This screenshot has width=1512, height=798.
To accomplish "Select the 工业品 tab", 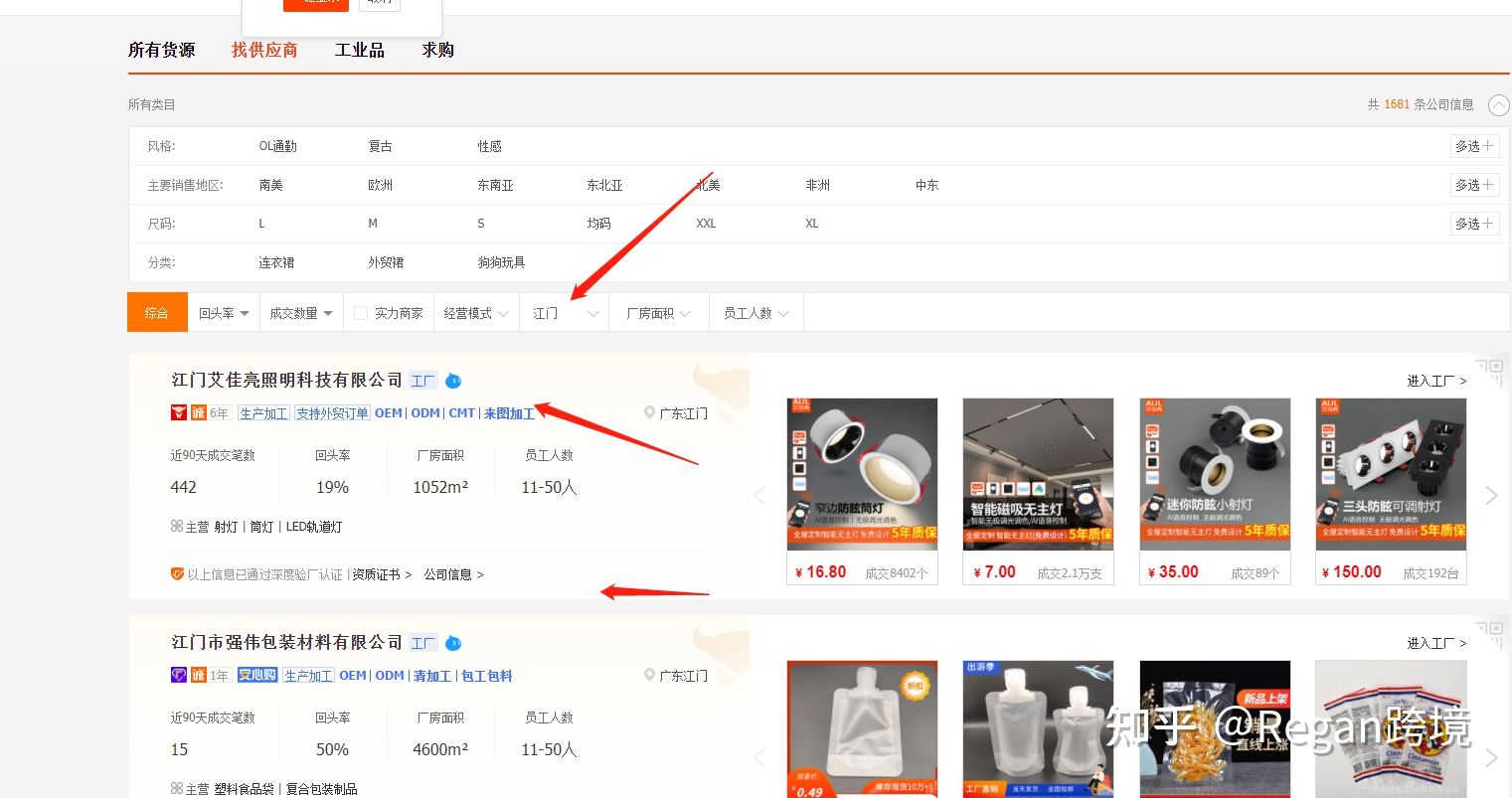I will 360,50.
